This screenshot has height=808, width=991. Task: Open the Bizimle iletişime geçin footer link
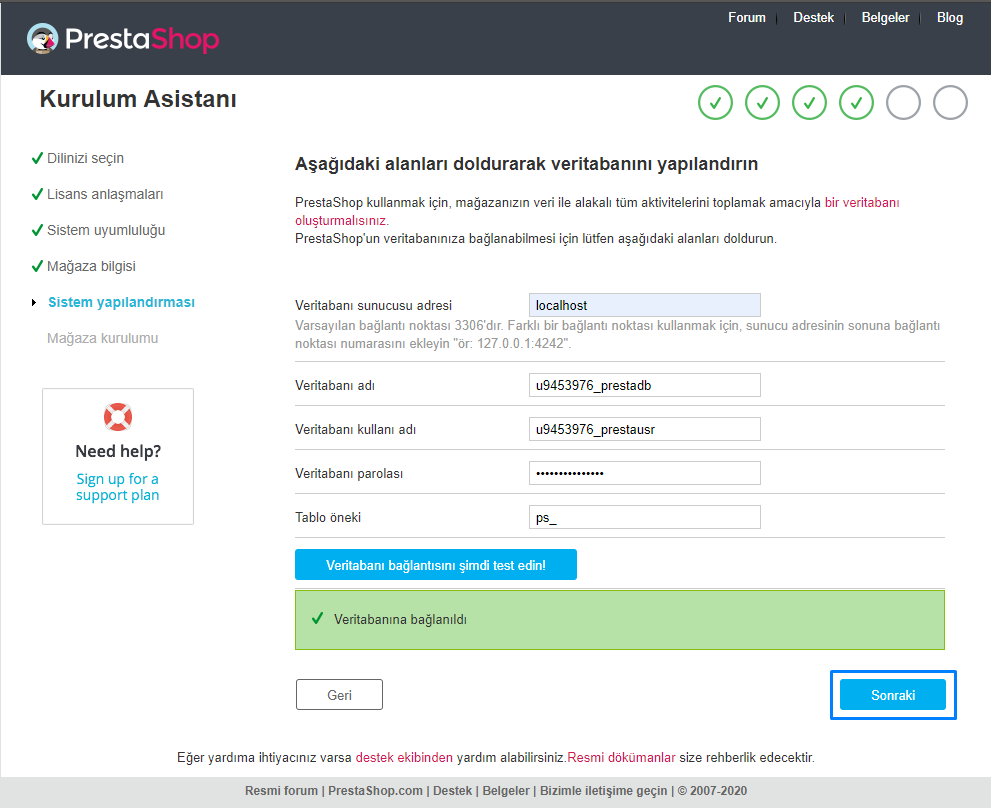coord(604,790)
